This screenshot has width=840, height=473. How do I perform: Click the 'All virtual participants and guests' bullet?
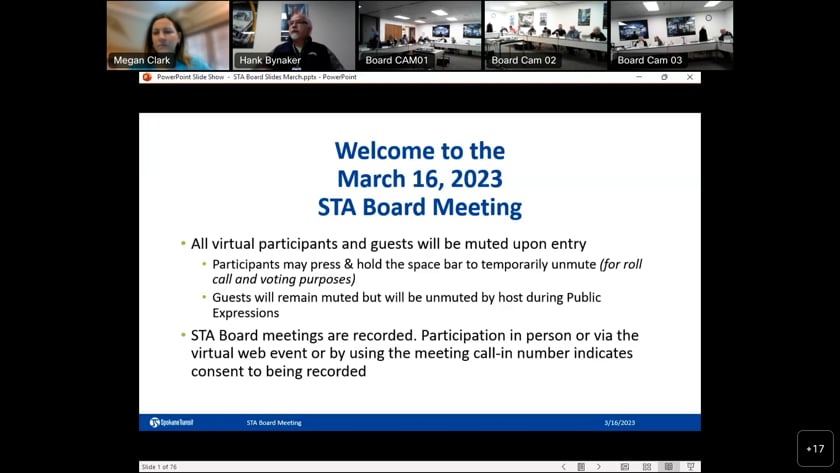click(388, 244)
